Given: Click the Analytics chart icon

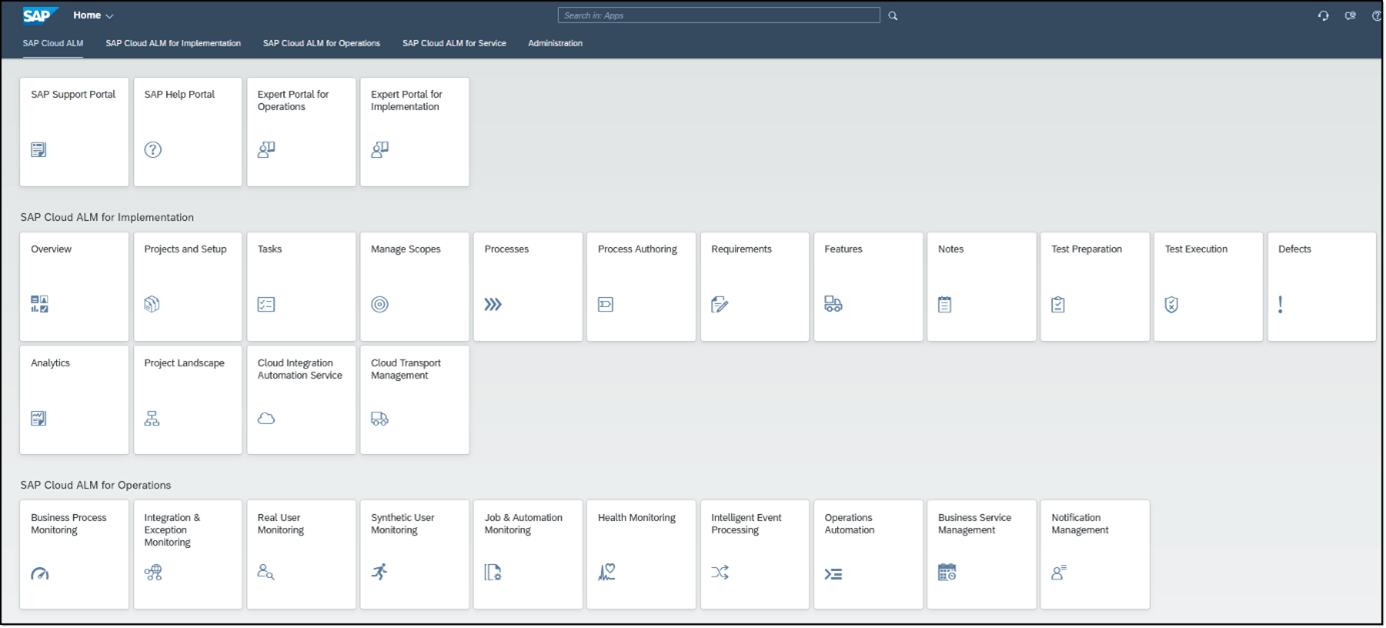Looking at the screenshot, I should [38, 418].
